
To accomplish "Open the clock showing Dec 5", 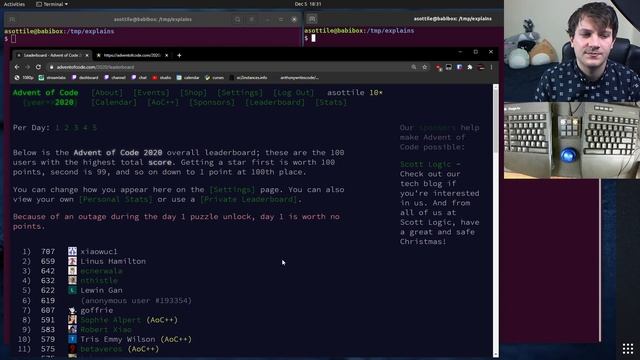I will 308,4.
